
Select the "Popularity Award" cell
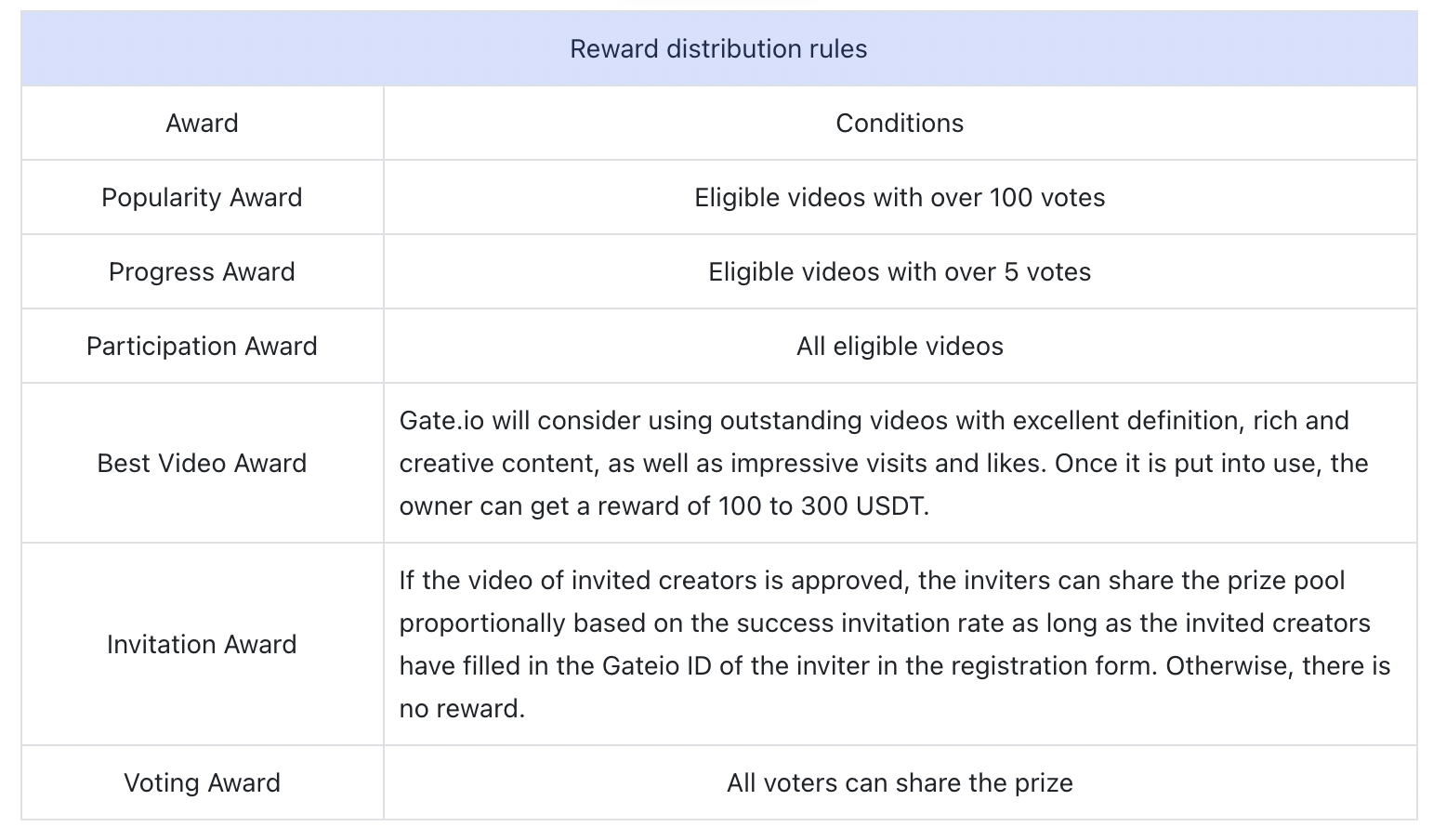202,198
